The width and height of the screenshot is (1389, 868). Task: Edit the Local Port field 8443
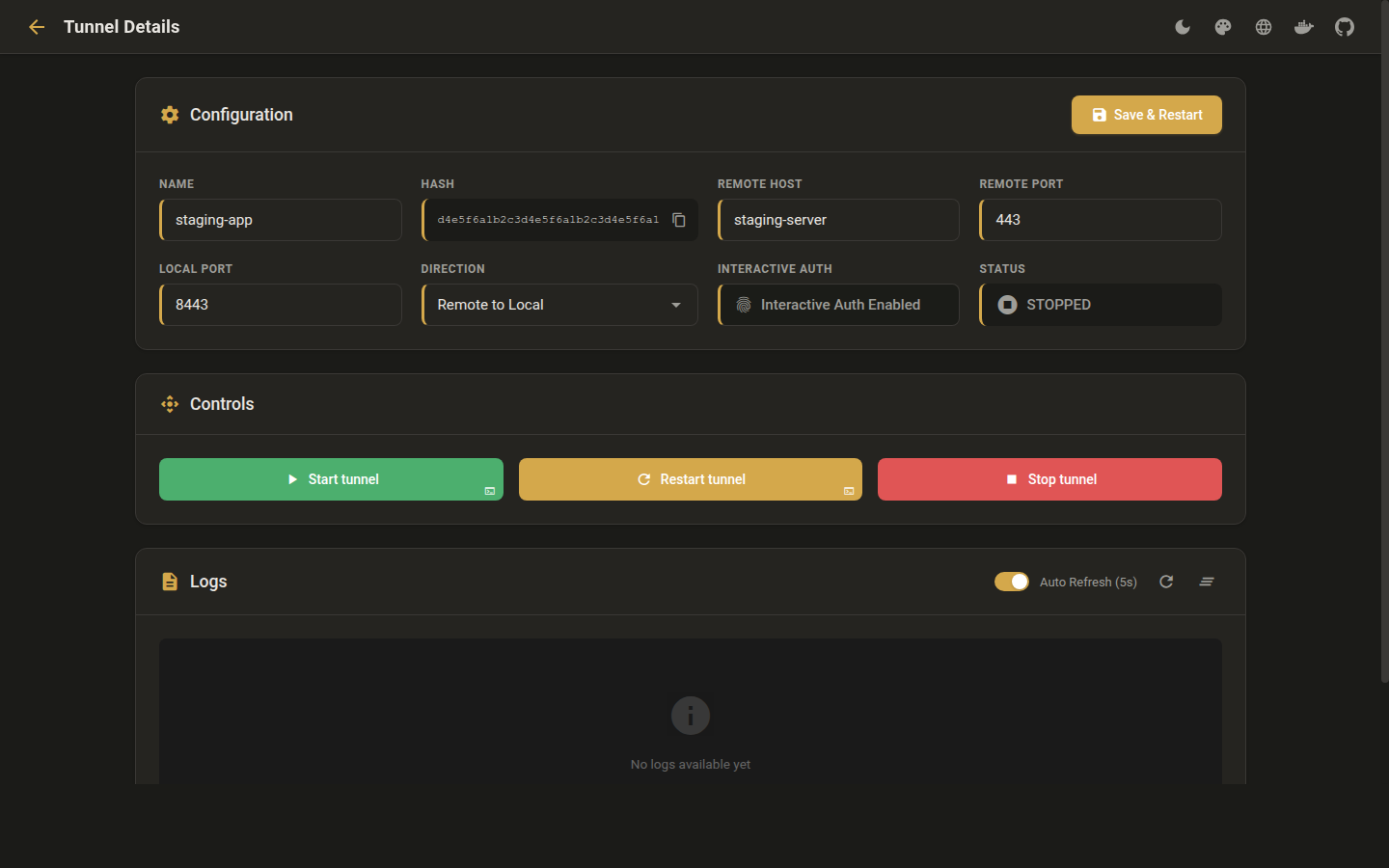pos(281,305)
